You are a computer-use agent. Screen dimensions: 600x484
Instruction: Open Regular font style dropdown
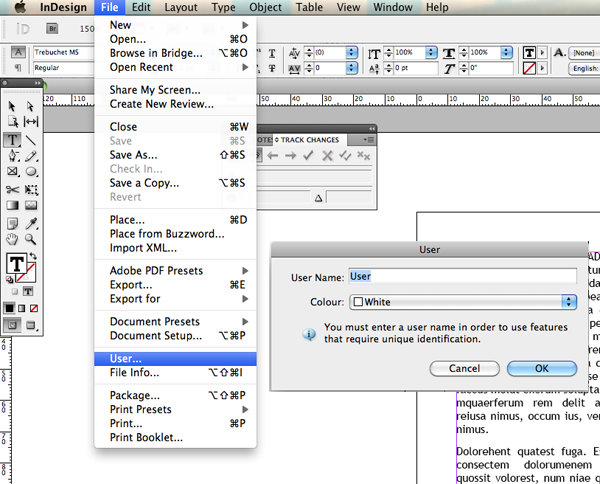(x=63, y=68)
